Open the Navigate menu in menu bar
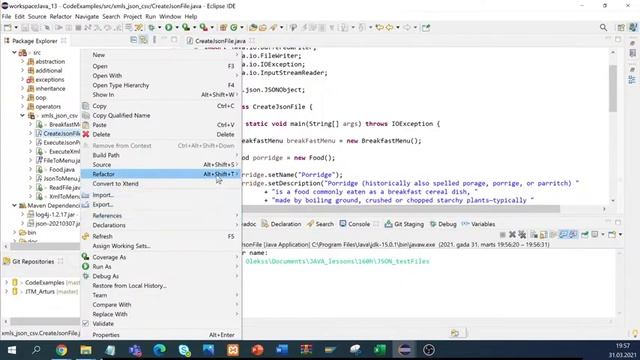The image size is (640, 360). pos(87,16)
